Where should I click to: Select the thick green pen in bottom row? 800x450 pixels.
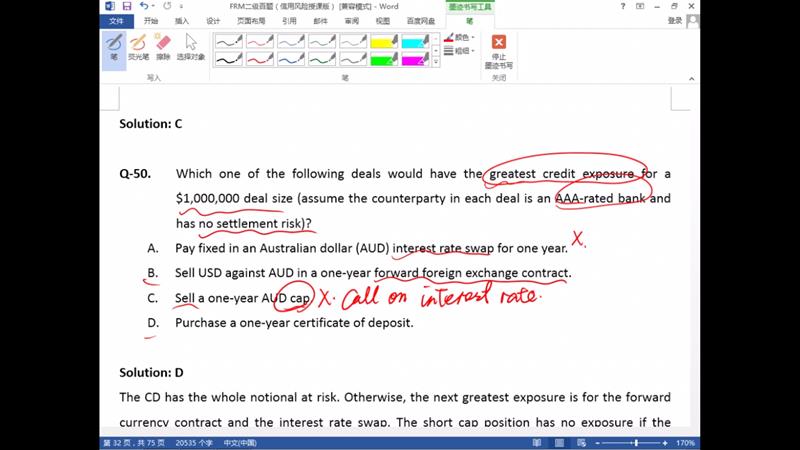[322, 59]
